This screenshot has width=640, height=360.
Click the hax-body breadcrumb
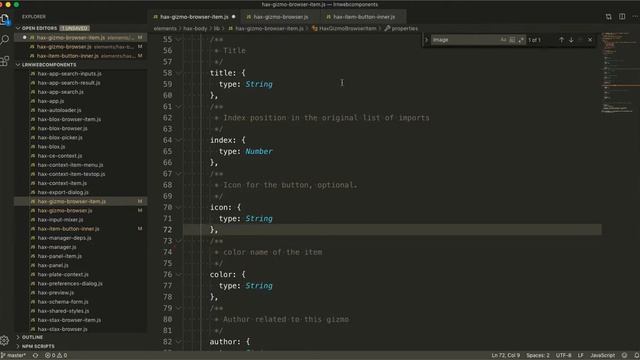click(195, 29)
